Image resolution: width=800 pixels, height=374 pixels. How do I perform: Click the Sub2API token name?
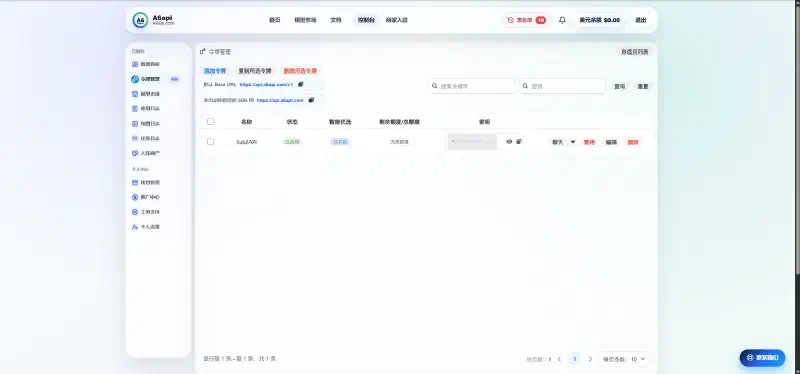pyautogui.click(x=246, y=142)
